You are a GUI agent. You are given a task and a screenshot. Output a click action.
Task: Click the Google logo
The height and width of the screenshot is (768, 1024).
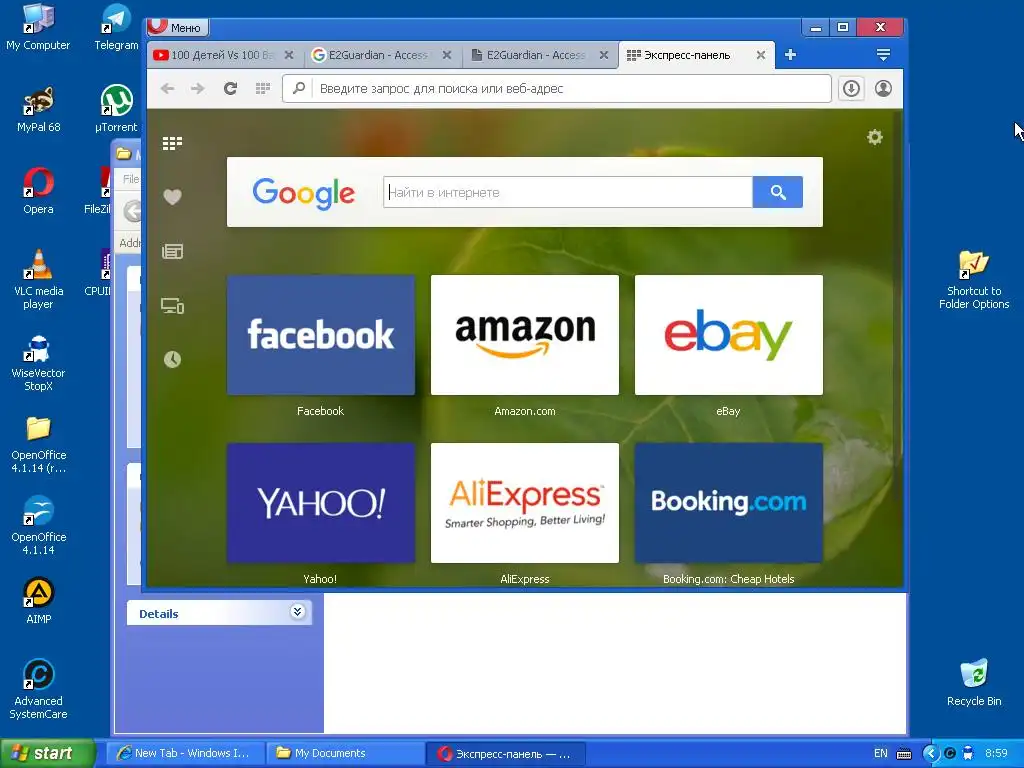pyautogui.click(x=304, y=193)
